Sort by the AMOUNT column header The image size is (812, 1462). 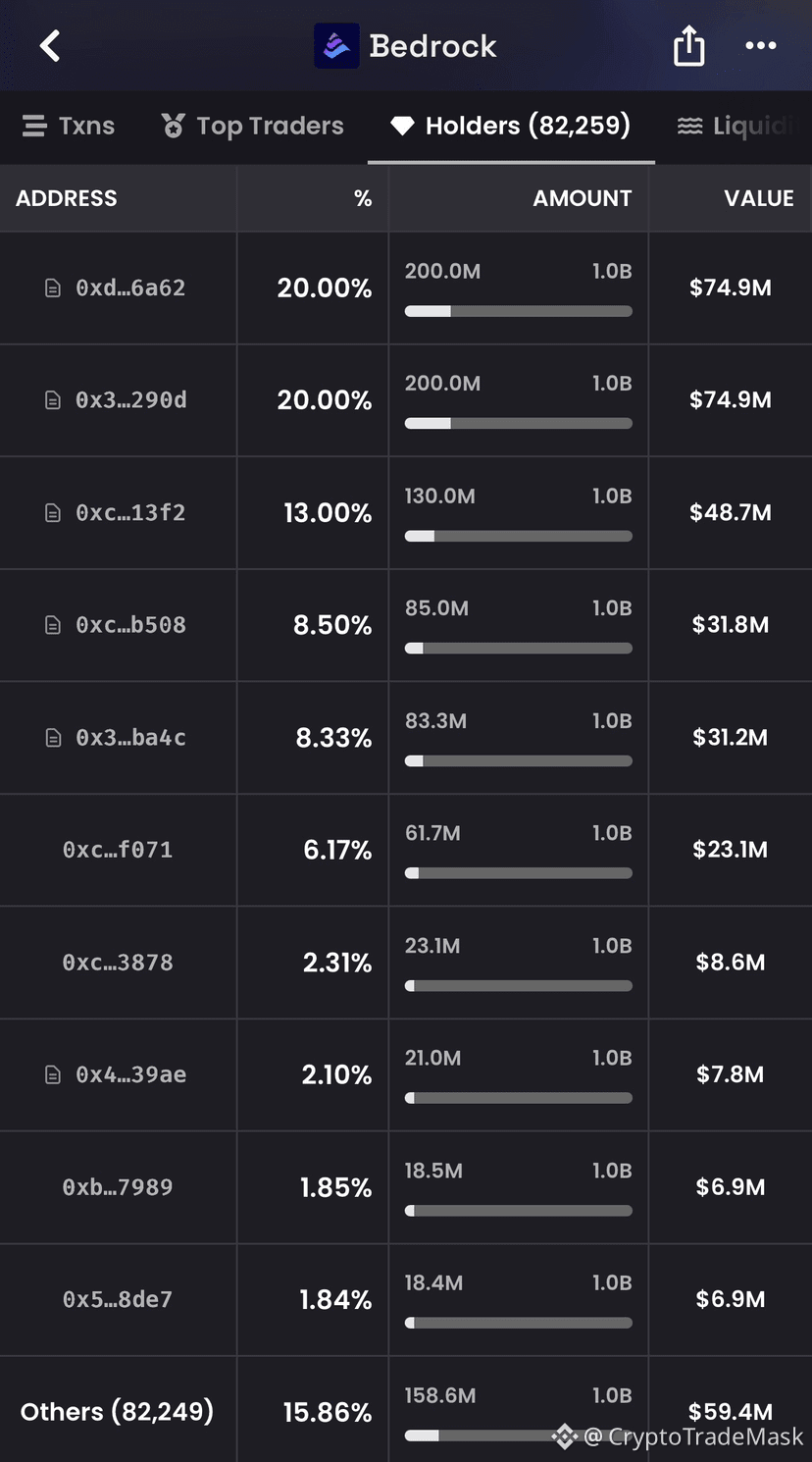[583, 198]
